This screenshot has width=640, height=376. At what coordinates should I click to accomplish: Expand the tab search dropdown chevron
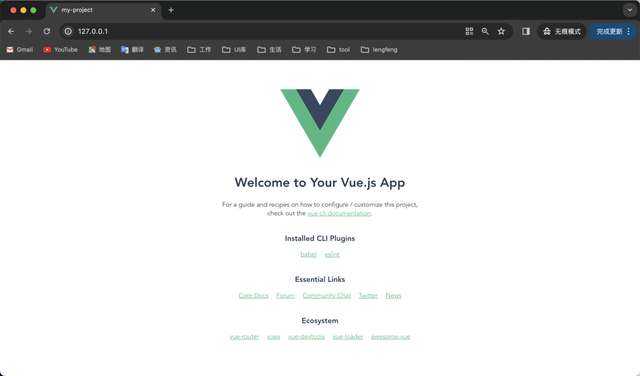[x=630, y=10]
